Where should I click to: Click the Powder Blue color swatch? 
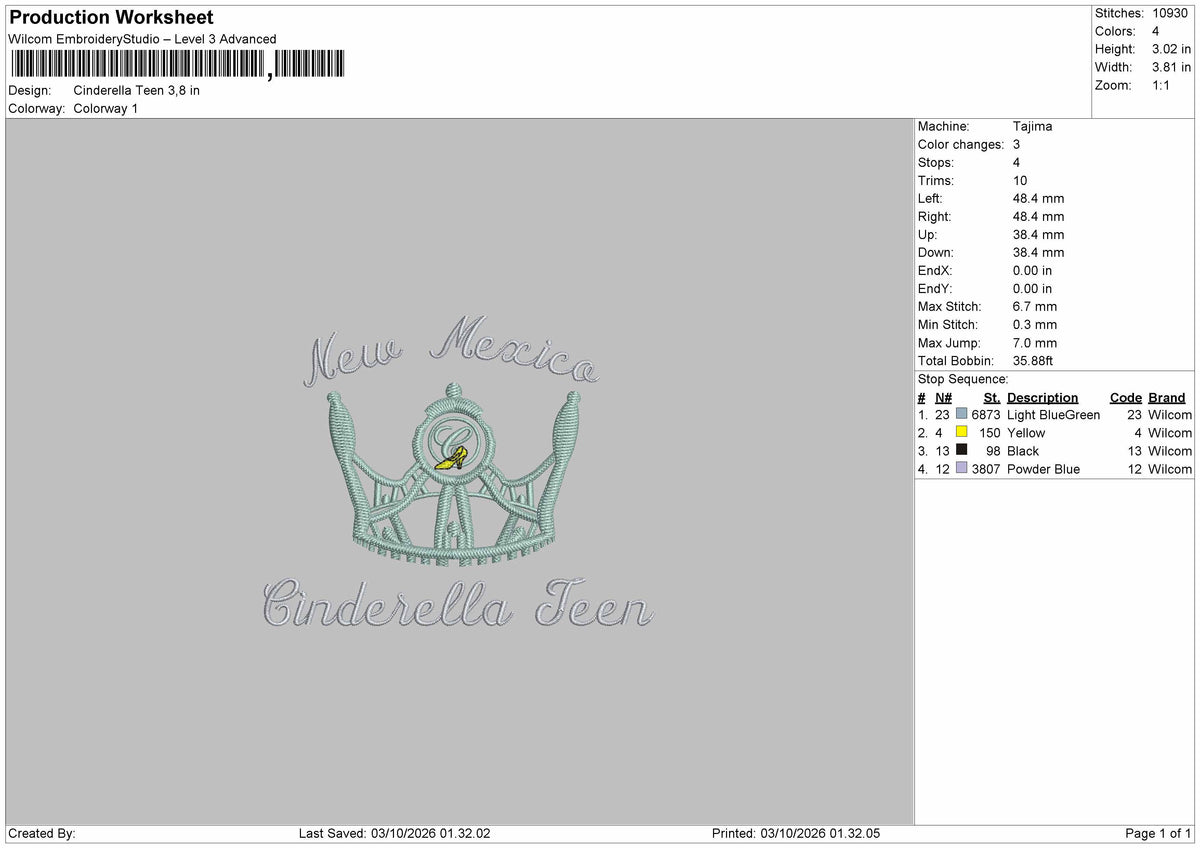tap(962, 468)
